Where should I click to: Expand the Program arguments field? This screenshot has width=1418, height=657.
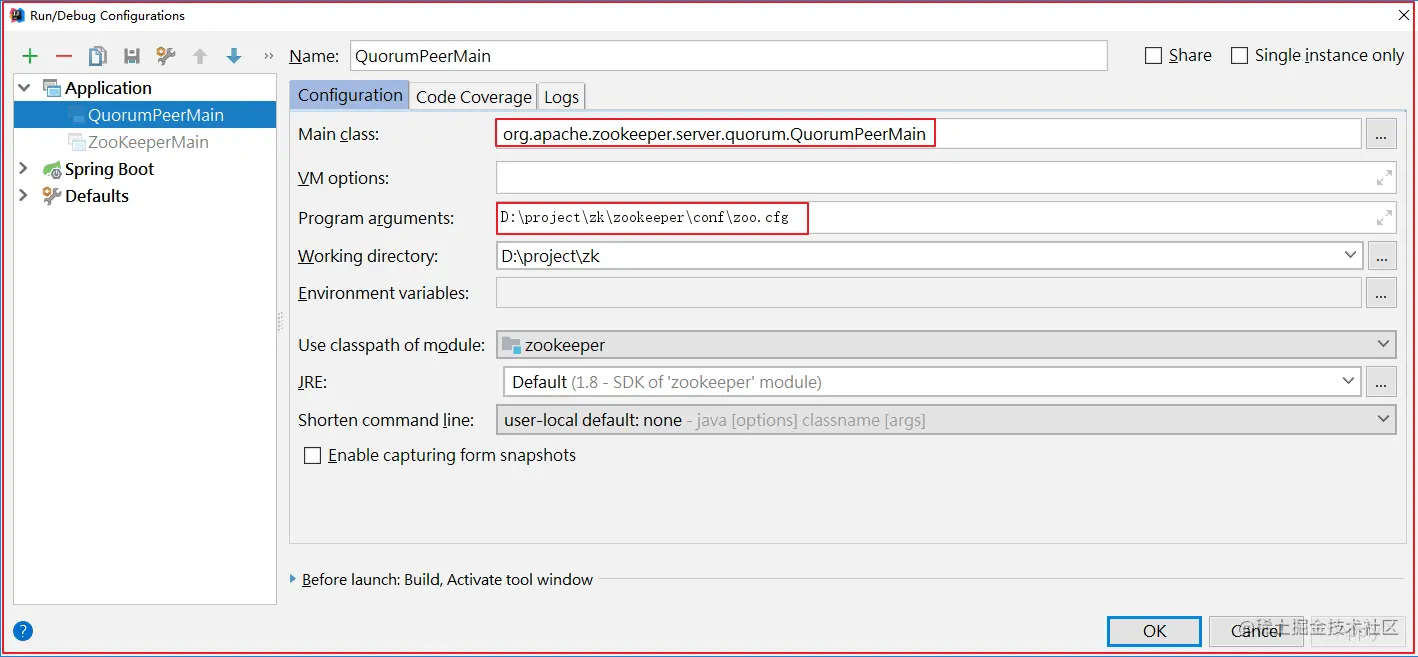point(1384,218)
